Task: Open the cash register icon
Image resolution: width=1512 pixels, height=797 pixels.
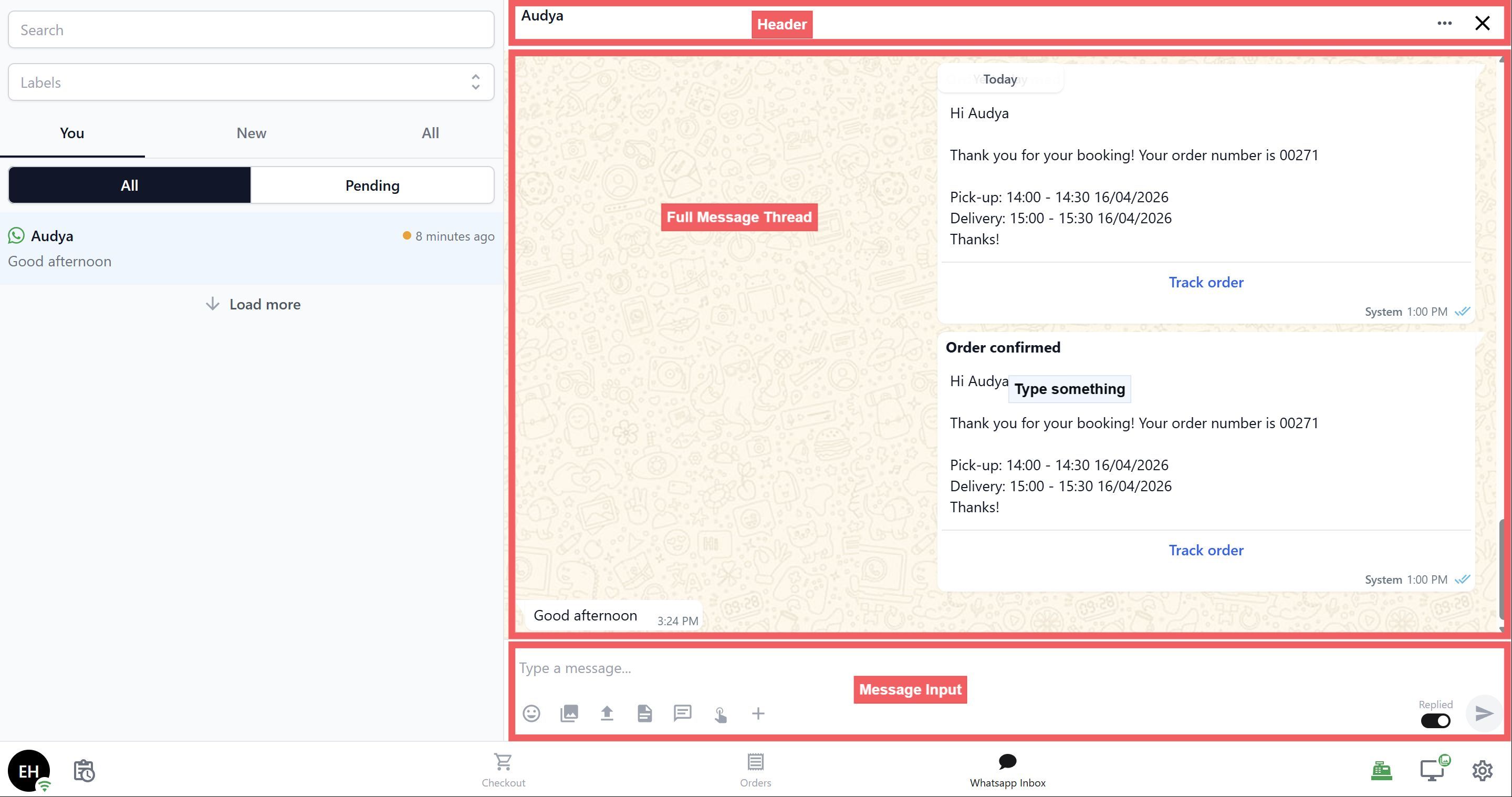Action: 1381,771
